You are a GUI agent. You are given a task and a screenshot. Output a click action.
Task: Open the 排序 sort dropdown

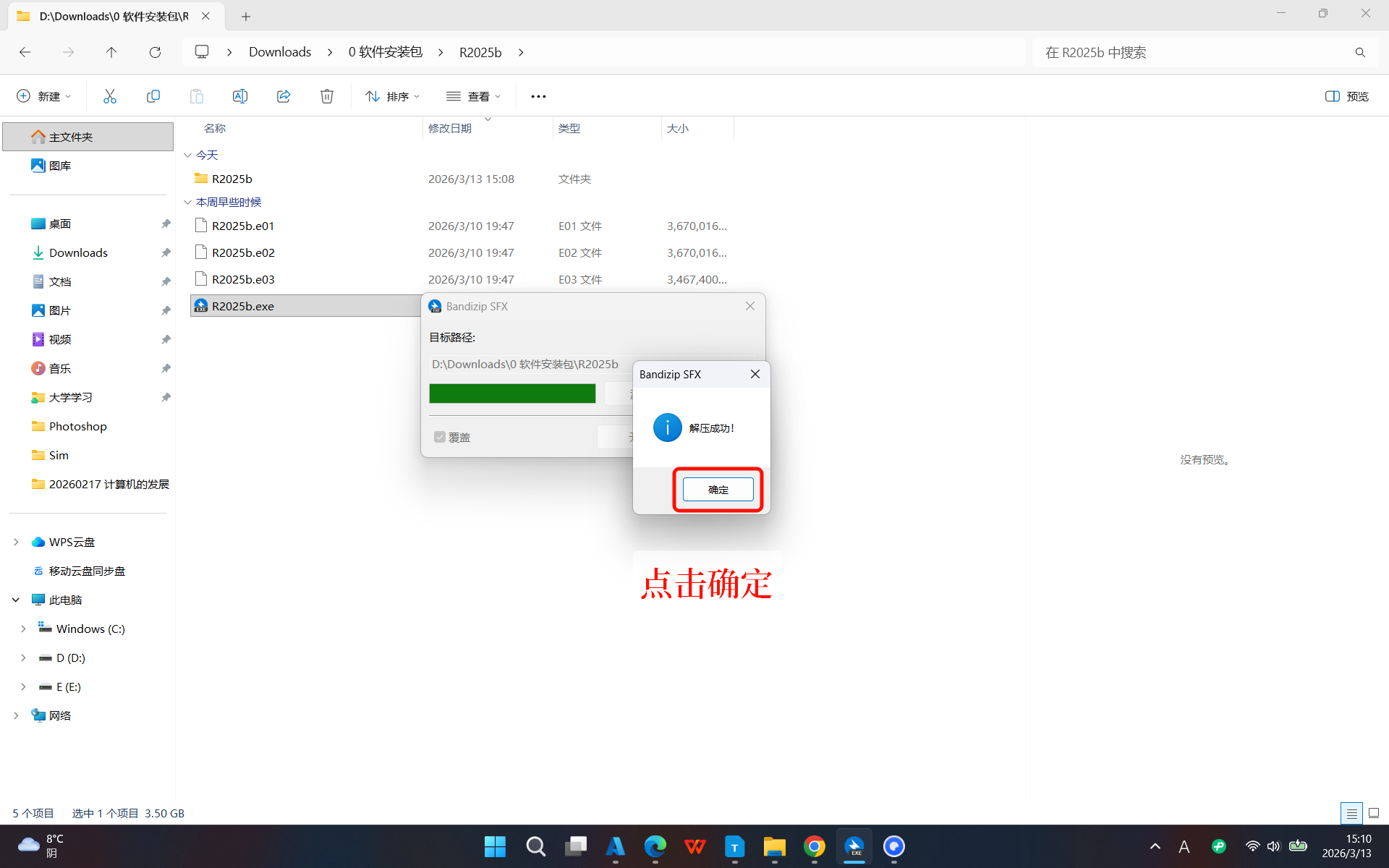pyautogui.click(x=393, y=96)
